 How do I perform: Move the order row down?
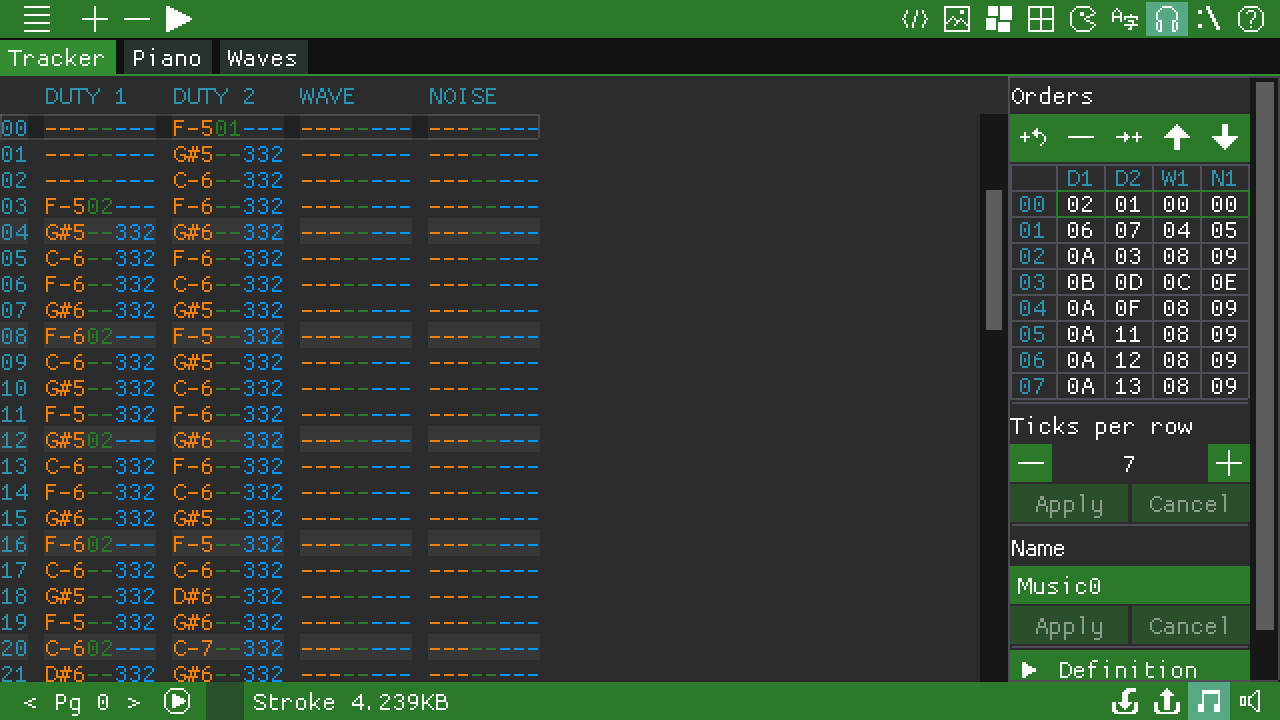coord(1225,138)
